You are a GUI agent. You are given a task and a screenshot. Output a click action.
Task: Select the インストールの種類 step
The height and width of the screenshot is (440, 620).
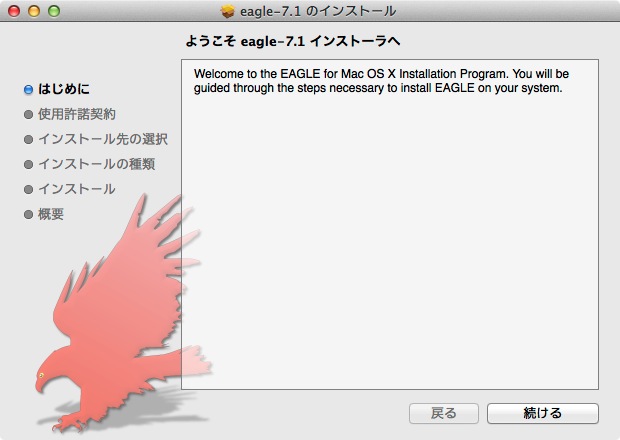[x=96, y=164]
